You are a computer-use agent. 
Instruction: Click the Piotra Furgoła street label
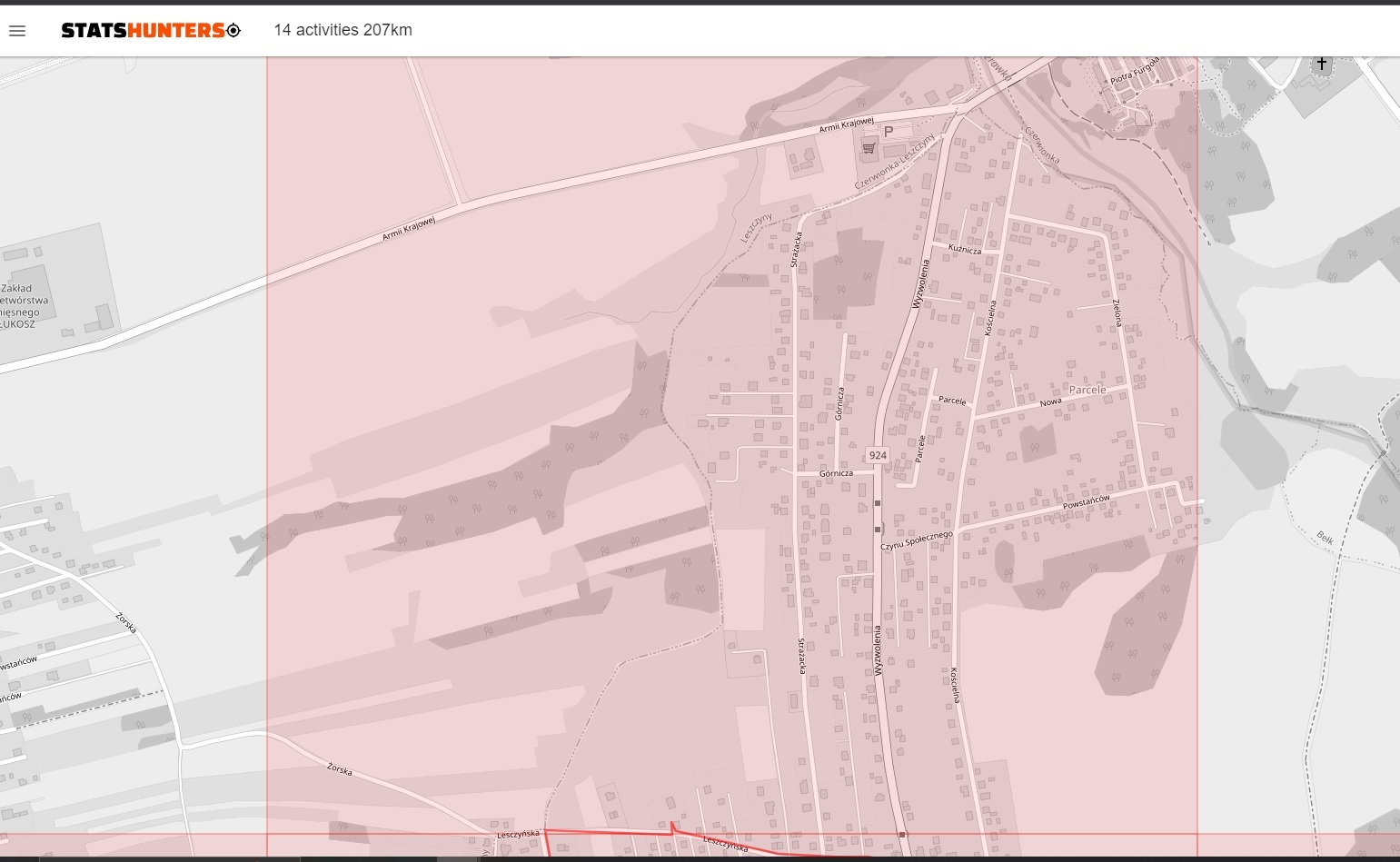[x=1135, y=72]
